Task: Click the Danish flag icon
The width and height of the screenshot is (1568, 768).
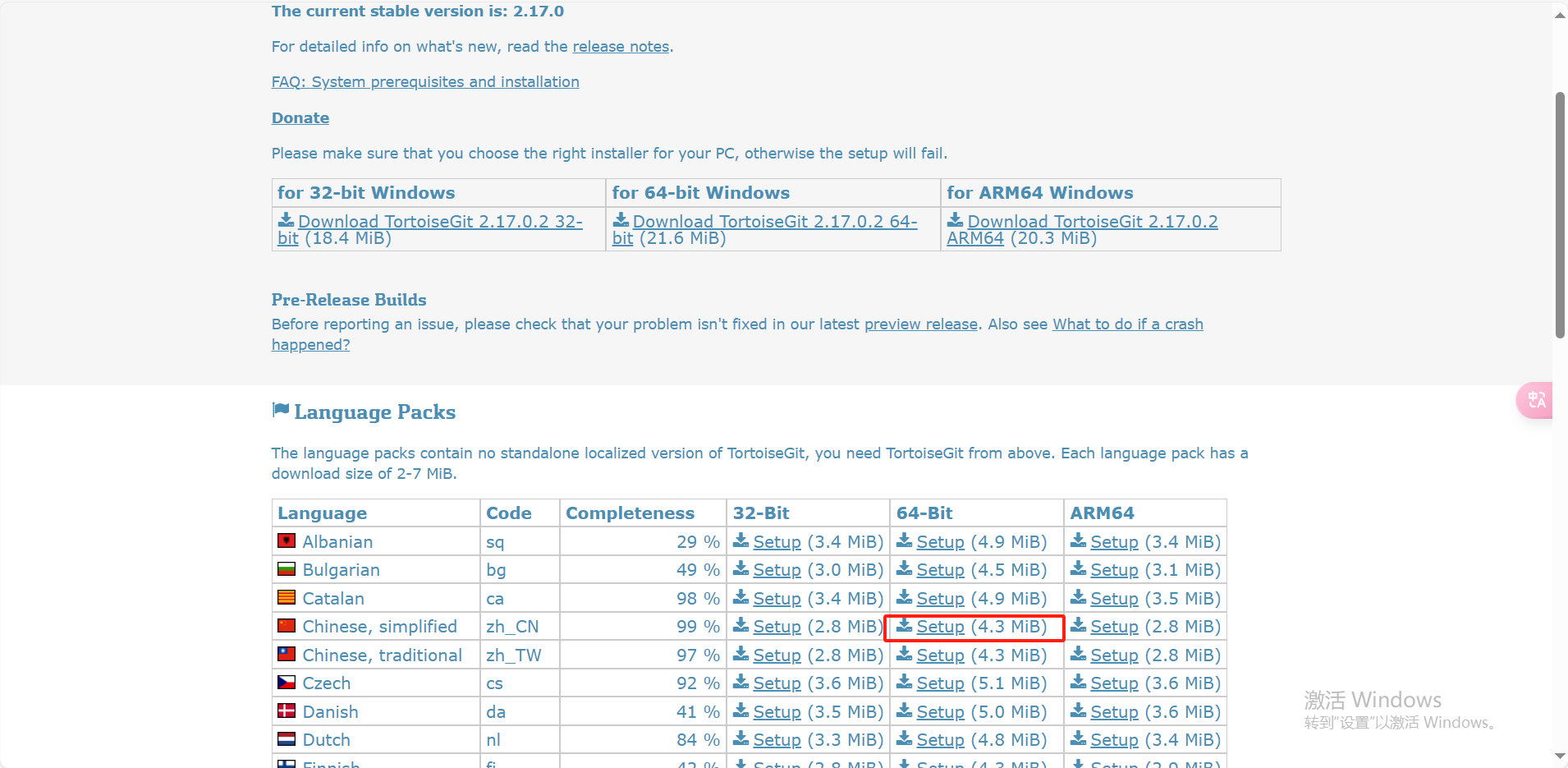Action: [x=287, y=711]
